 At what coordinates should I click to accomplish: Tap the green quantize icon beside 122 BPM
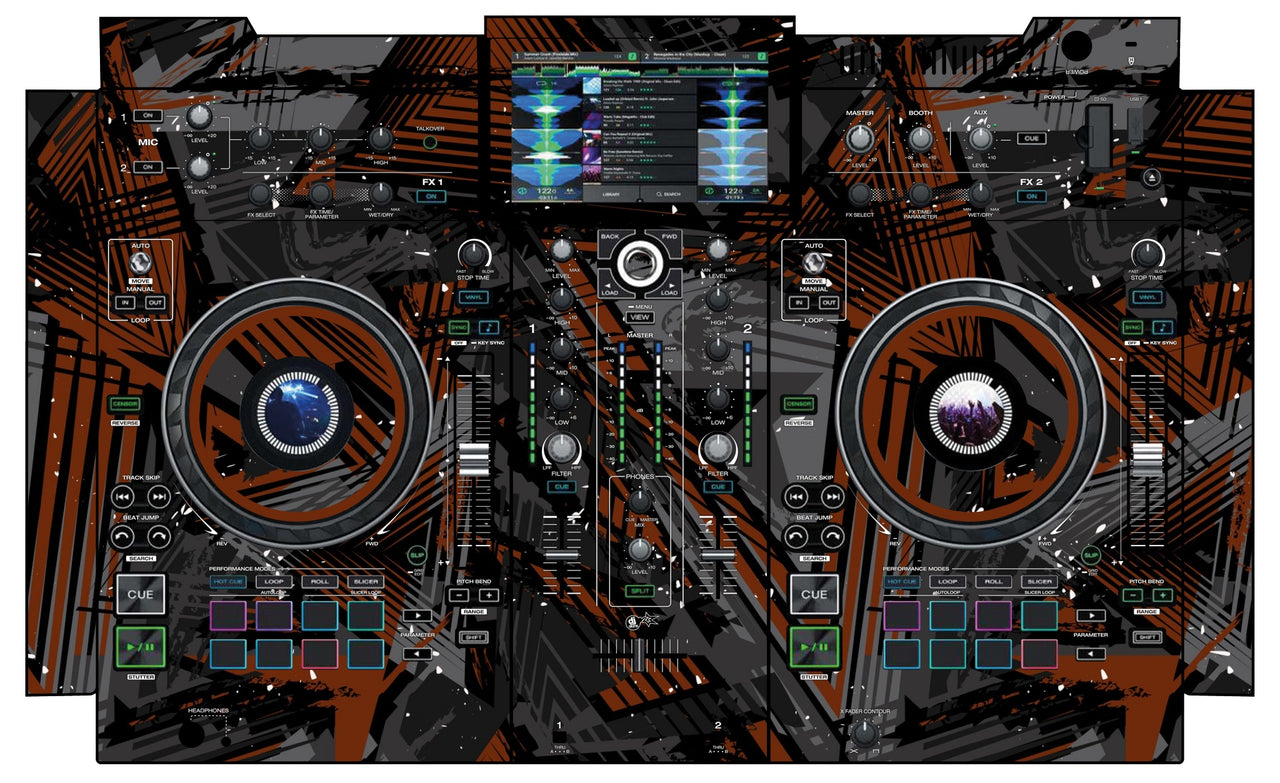click(x=520, y=191)
